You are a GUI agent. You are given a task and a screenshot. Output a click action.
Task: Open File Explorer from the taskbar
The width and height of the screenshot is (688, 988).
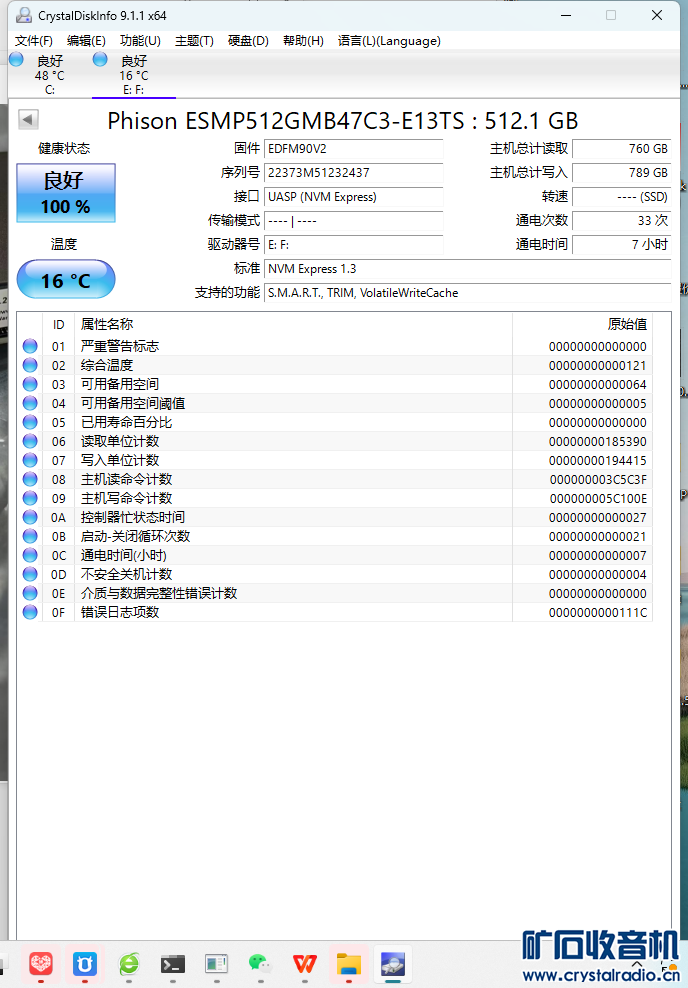[348, 963]
